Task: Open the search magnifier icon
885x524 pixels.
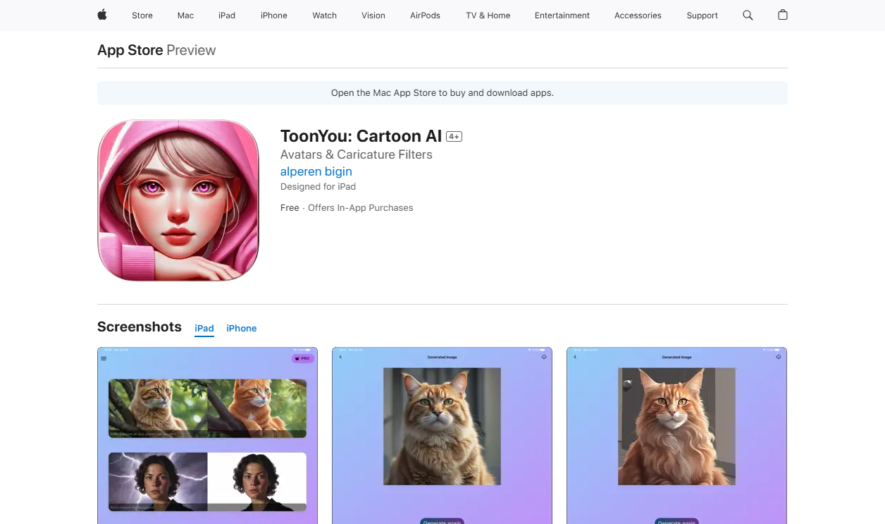Action: pos(747,15)
